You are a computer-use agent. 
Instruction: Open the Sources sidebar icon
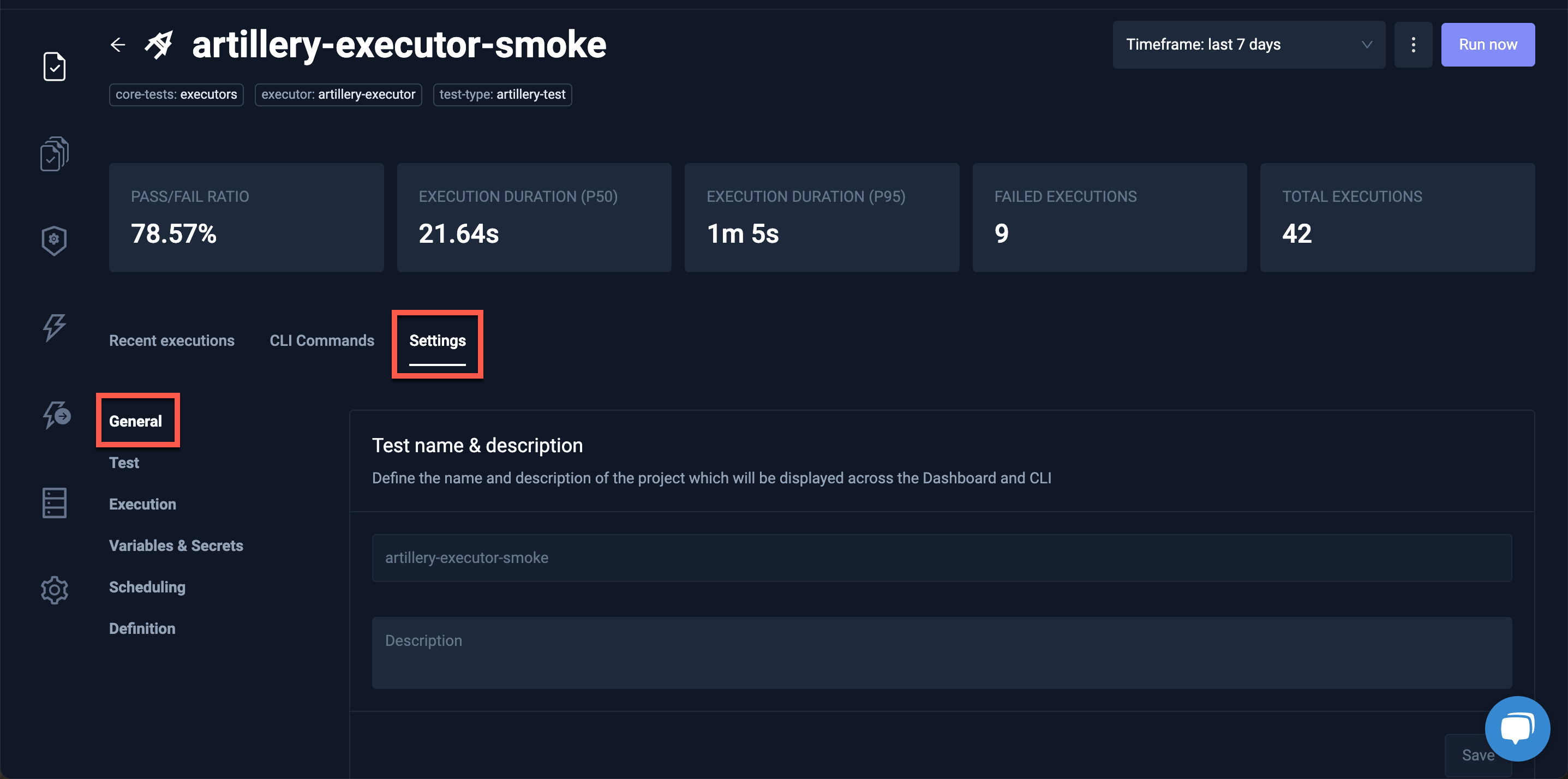[53, 502]
